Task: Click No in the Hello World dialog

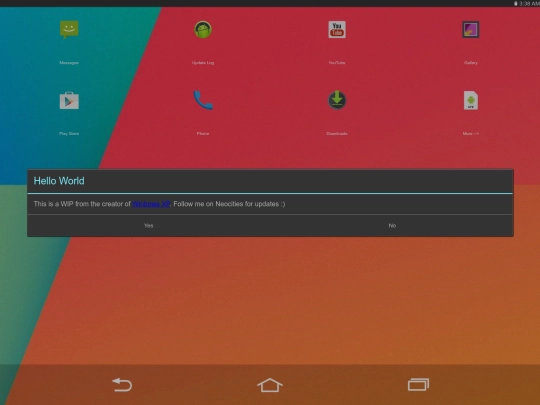Action: coord(392,226)
